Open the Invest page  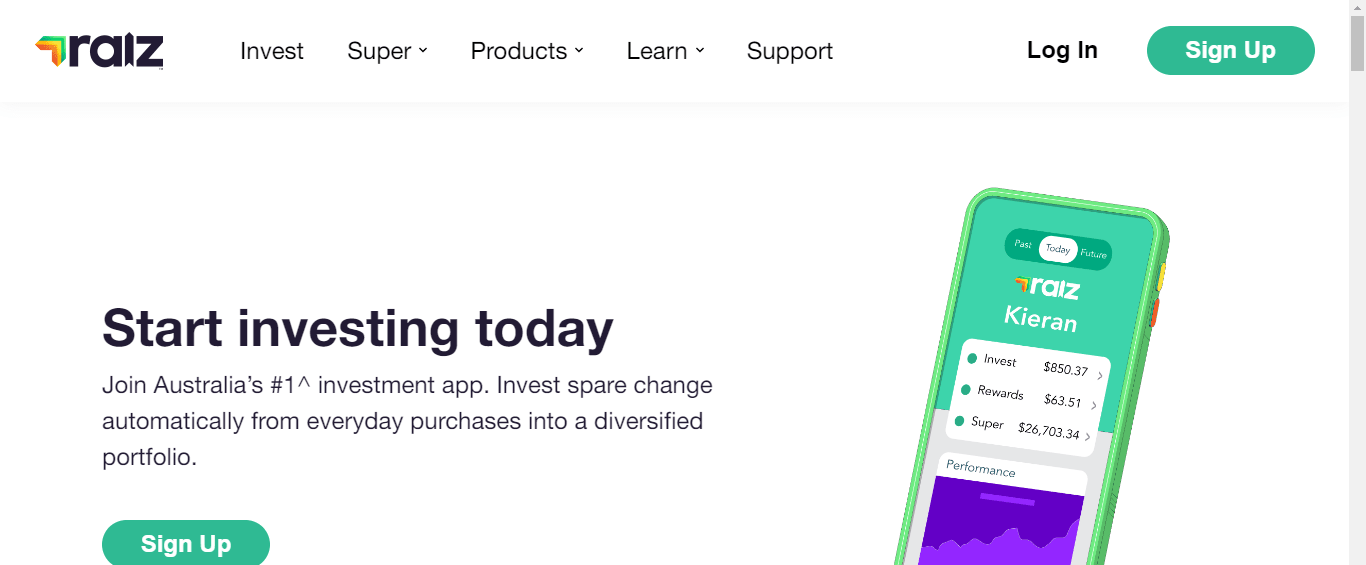point(272,51)
